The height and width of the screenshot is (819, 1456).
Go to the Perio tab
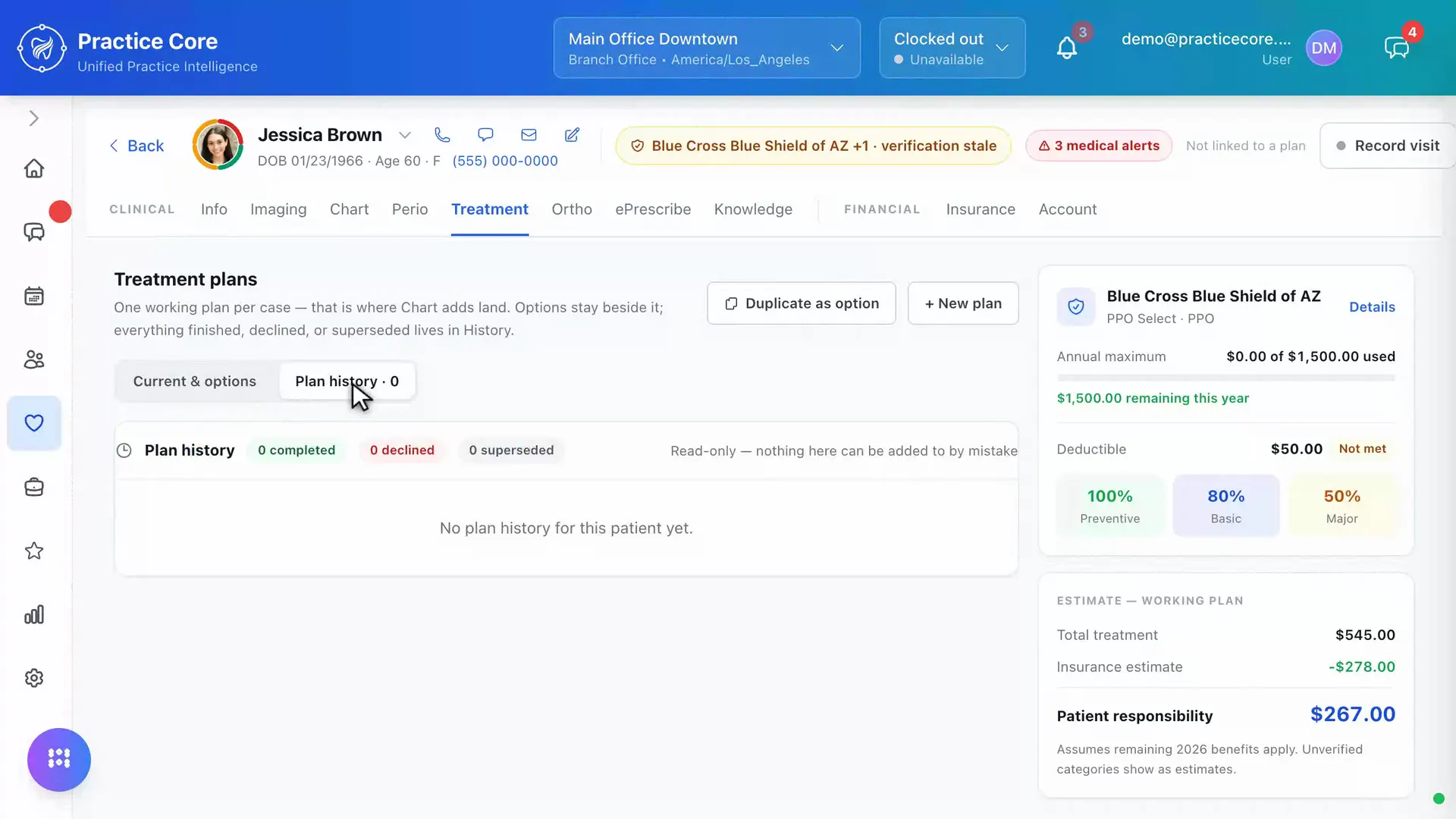click(409, 209)
